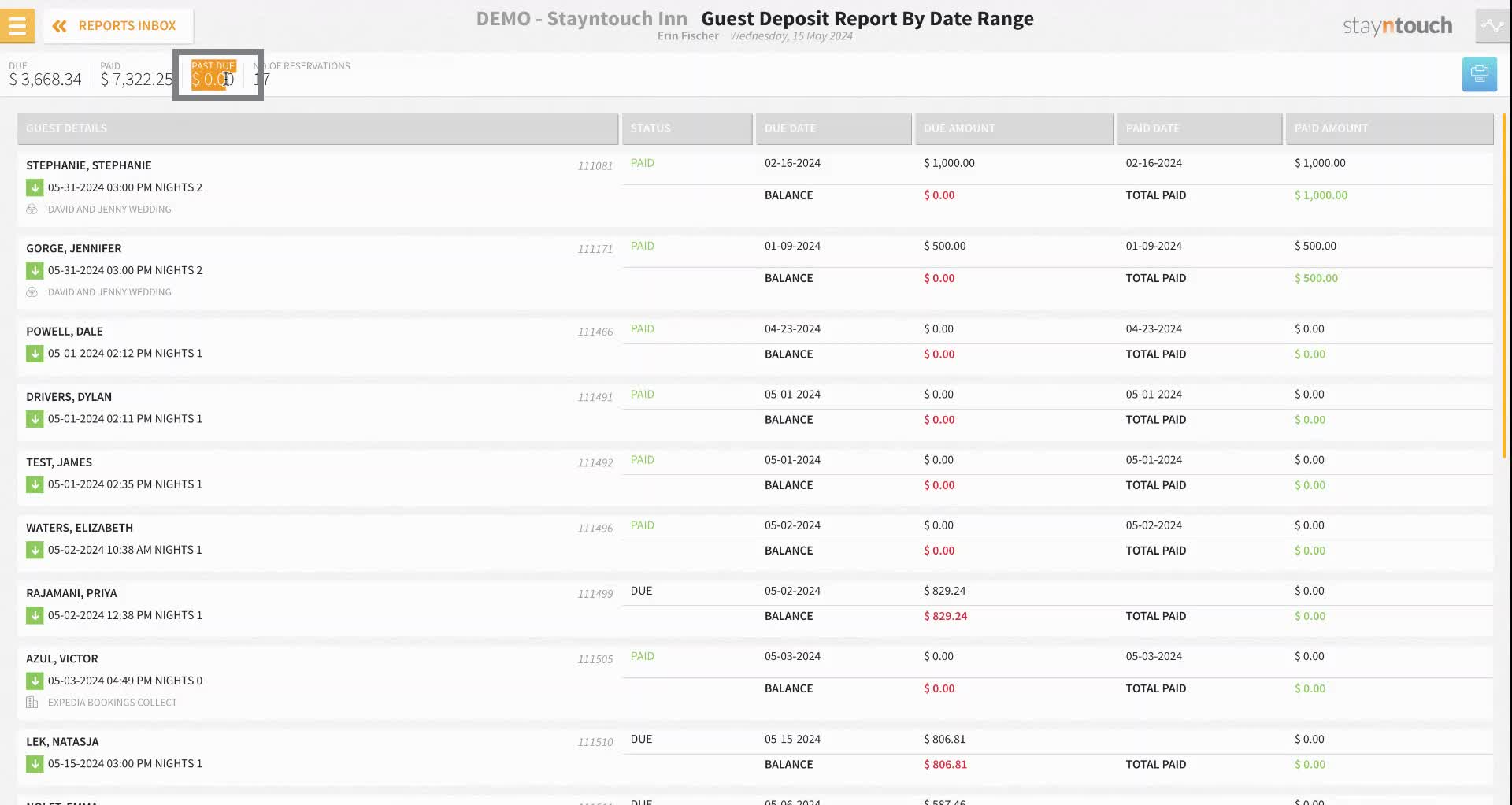Click company icon next to Expedia Bookings Collect
Image resolution: width=1512 pixels, height=805 pixels.
tap(32, 703)
